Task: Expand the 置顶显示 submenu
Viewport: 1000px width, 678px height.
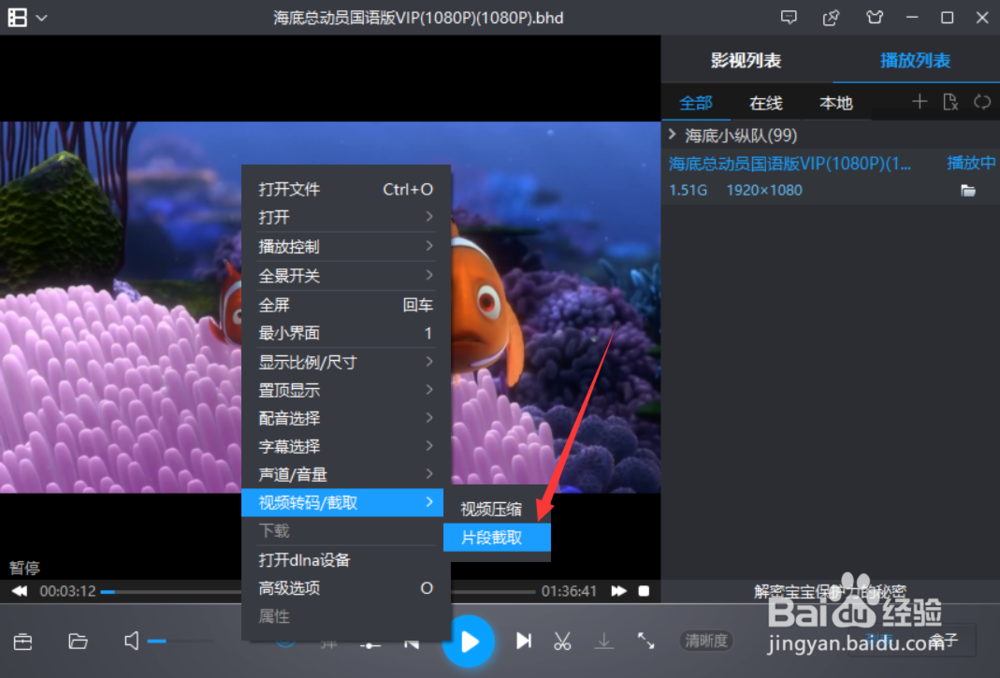Action: point(346,390)
